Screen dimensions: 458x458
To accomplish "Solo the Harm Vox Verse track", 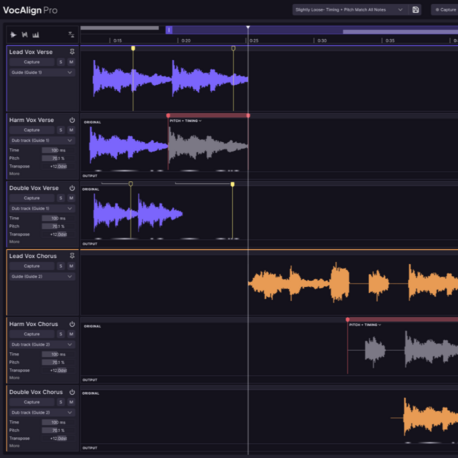I will pyautogui.click(x=61, y=130).
